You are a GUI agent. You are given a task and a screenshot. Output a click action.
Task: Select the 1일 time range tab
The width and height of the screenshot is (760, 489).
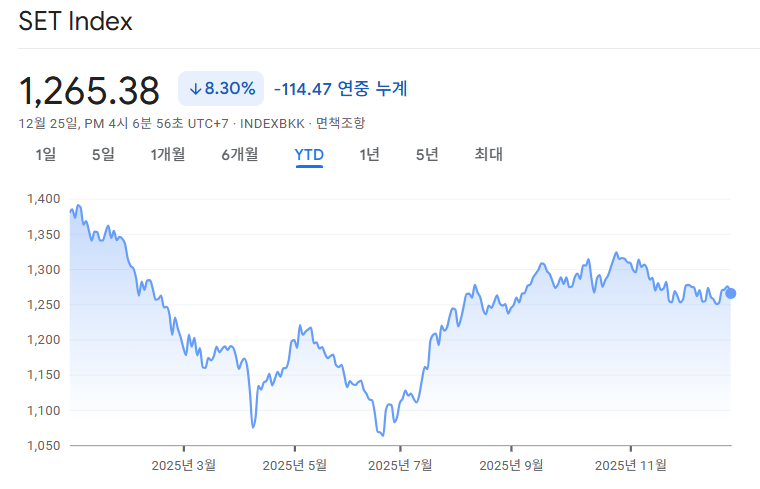[x=45, y=154]
